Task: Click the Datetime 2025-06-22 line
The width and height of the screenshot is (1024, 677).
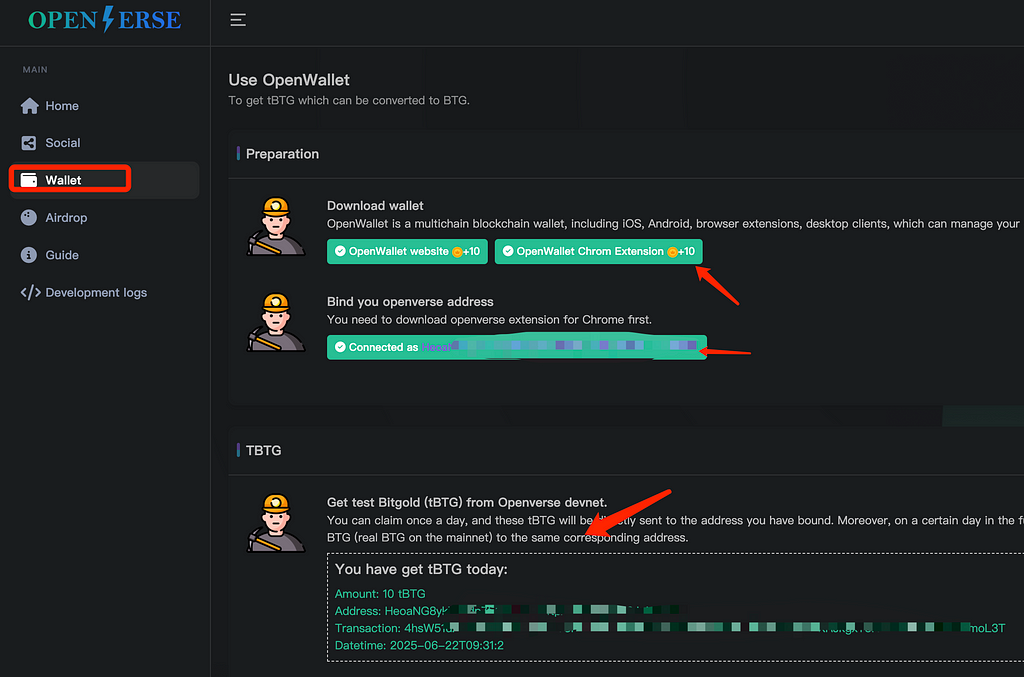Action: click(419, 645)
